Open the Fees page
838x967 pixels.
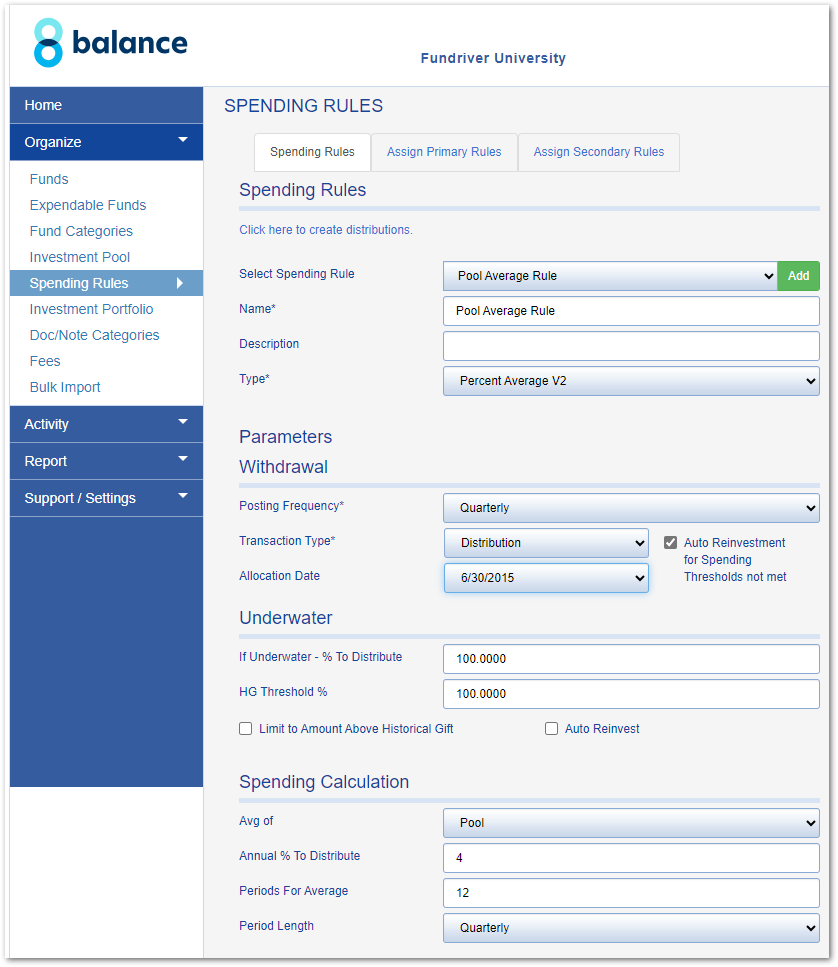(45, 361)
